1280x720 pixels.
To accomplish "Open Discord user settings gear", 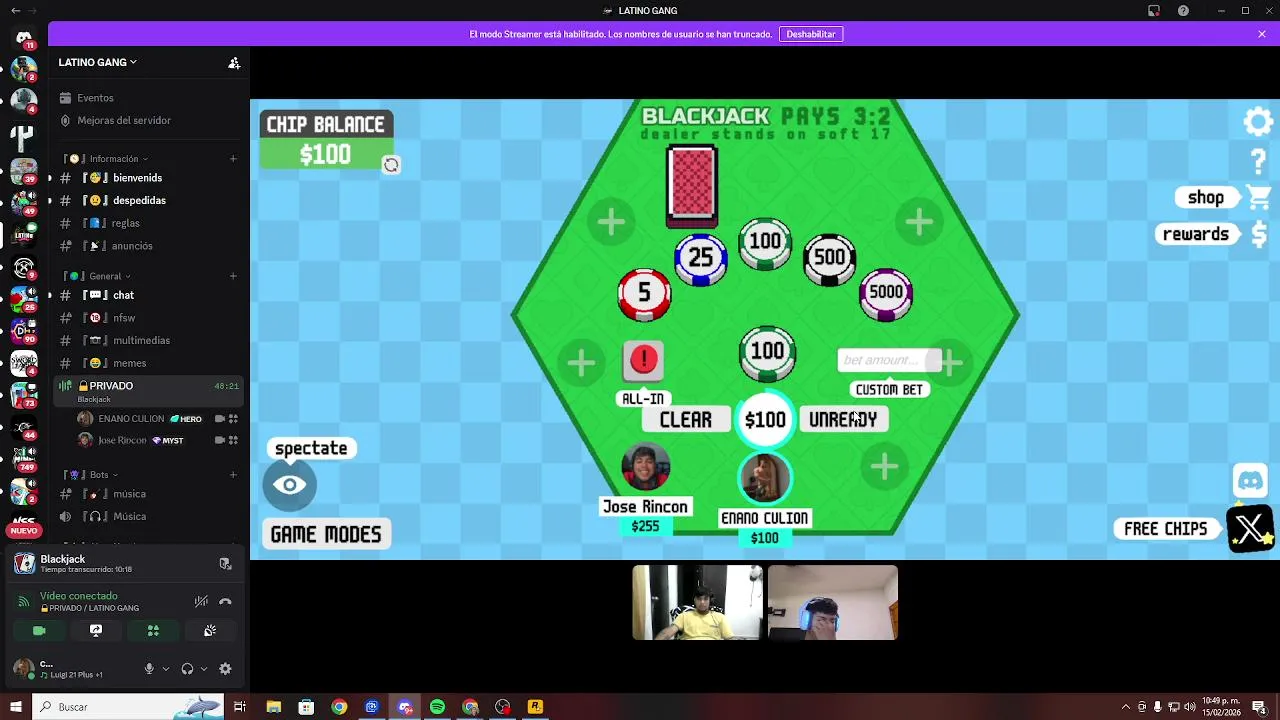I will (x=225, y=669).
